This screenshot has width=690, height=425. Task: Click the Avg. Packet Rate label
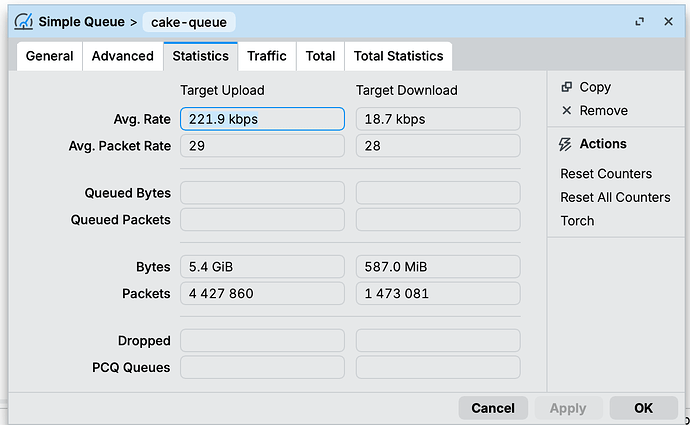click(120, 146)
